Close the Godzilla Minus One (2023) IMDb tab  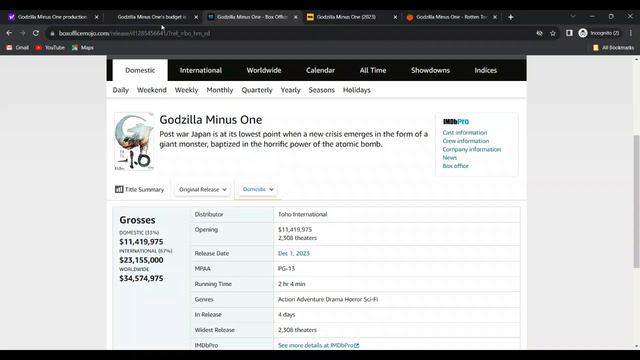pos(395,17)
